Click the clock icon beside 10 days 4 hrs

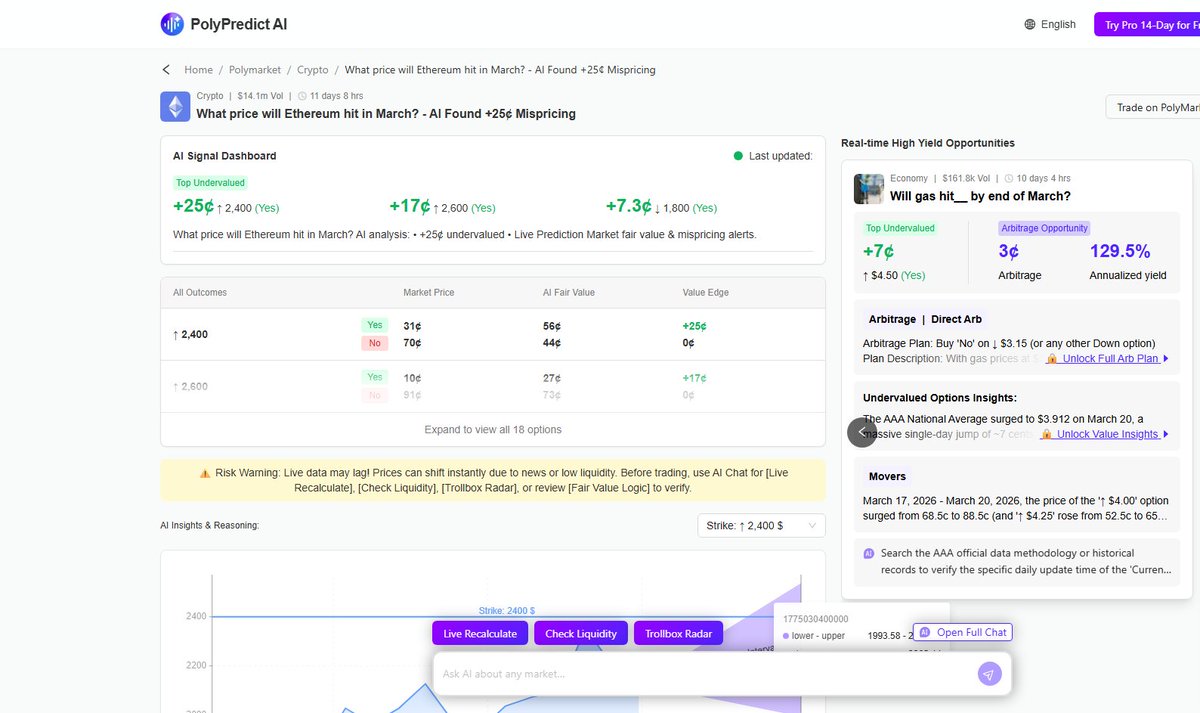(1009, 178)
